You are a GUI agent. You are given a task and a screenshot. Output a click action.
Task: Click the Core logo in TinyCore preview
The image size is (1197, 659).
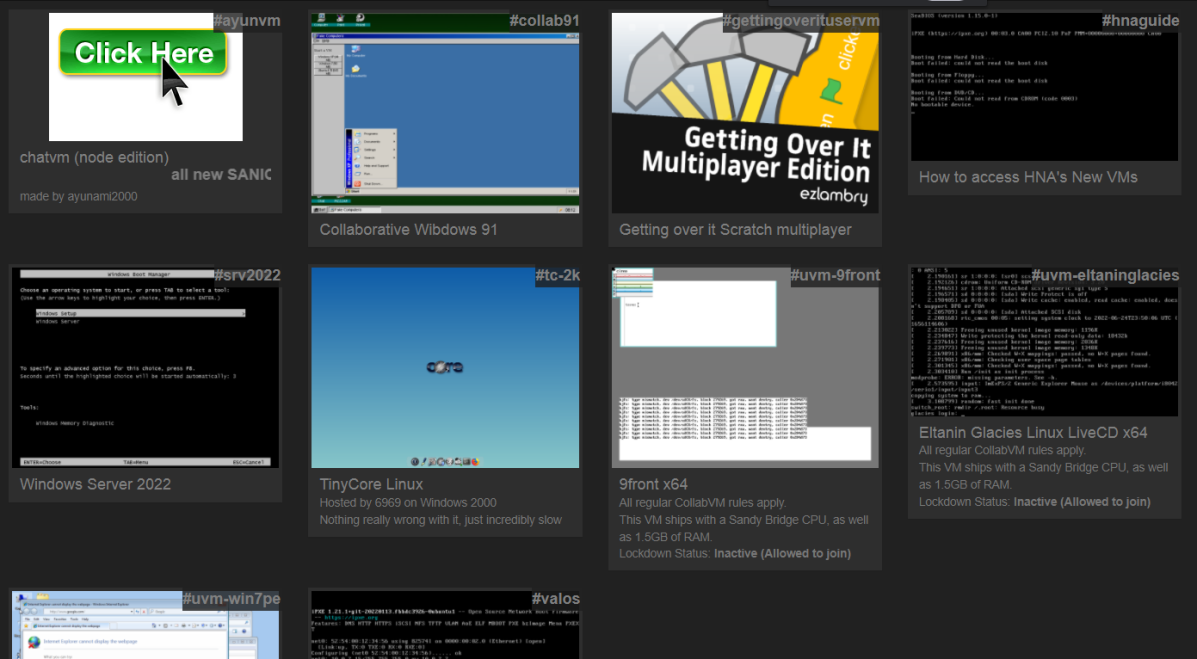coord(444,367)
